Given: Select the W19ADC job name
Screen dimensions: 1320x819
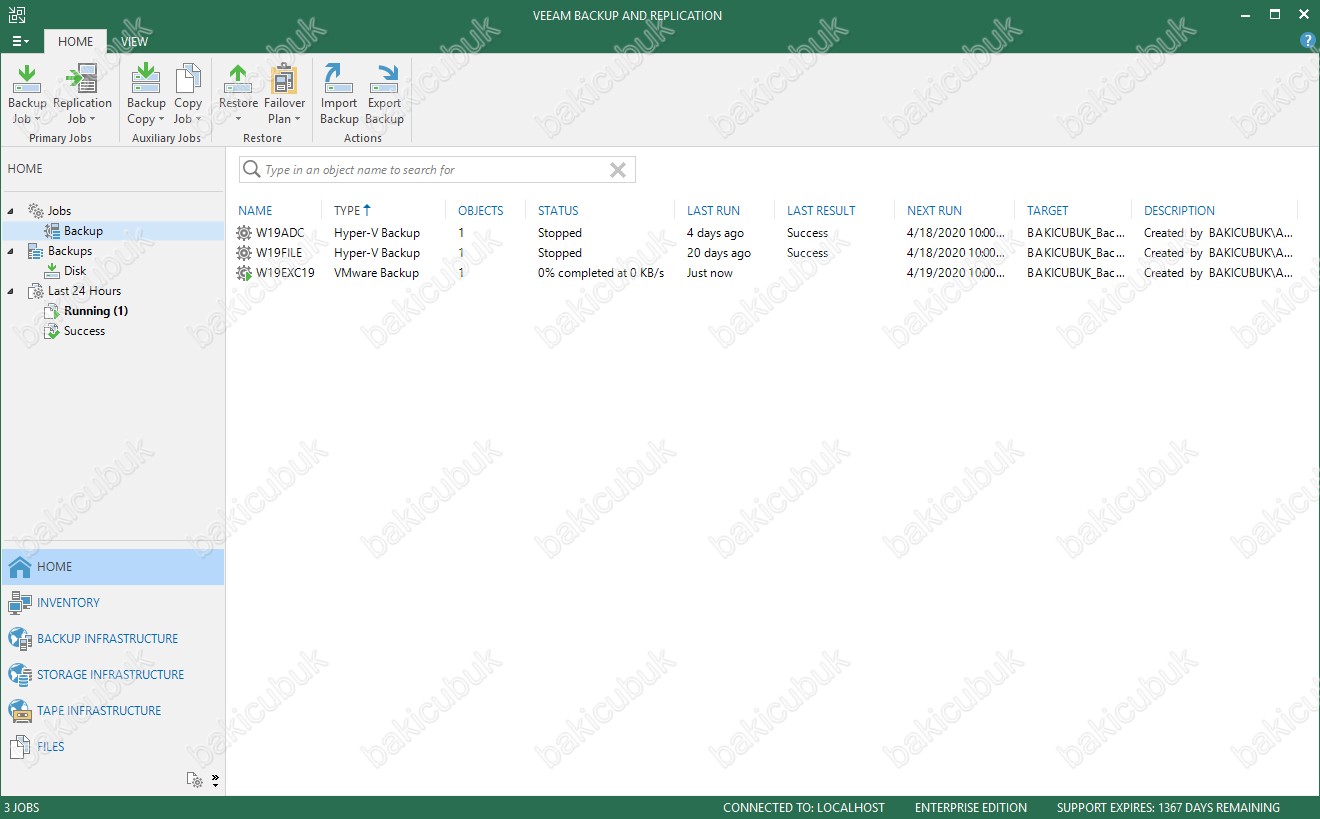Looking at the screenshot, I should 280,233.
